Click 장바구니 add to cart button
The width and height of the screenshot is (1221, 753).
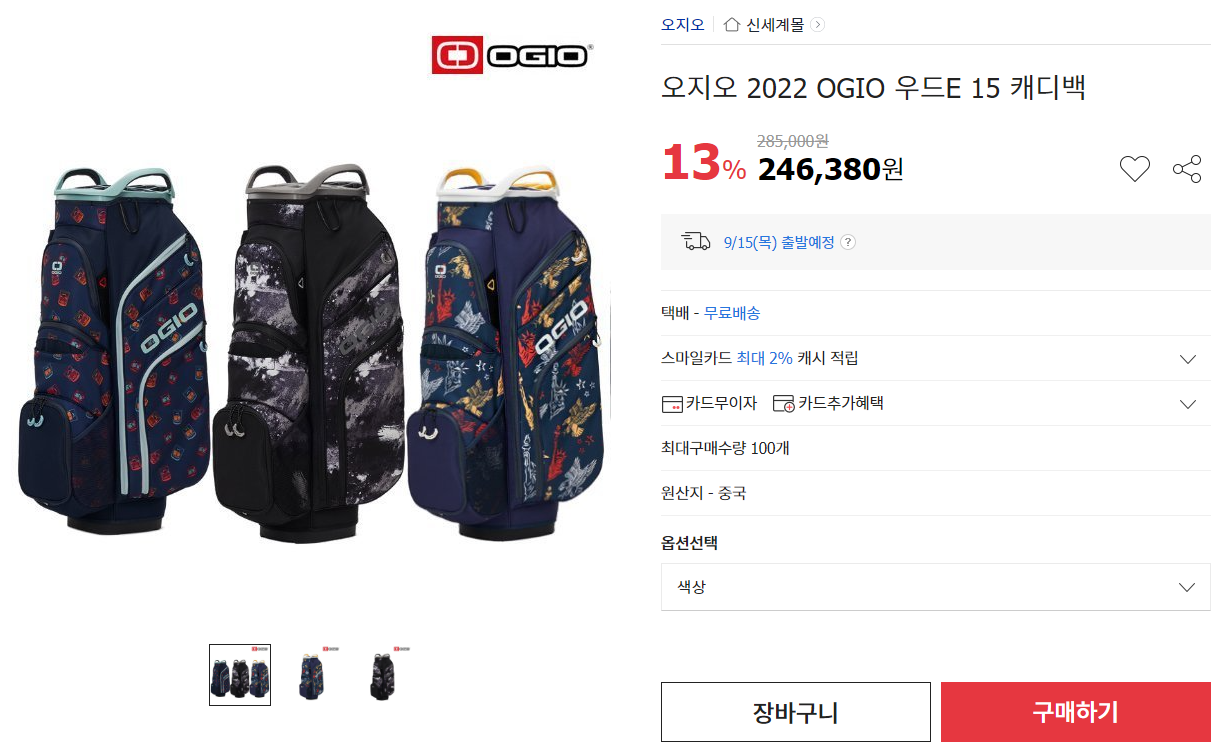796,712
